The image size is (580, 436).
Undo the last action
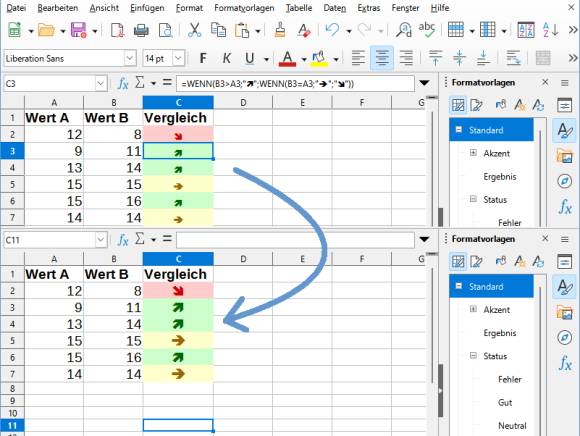[332, 30]
